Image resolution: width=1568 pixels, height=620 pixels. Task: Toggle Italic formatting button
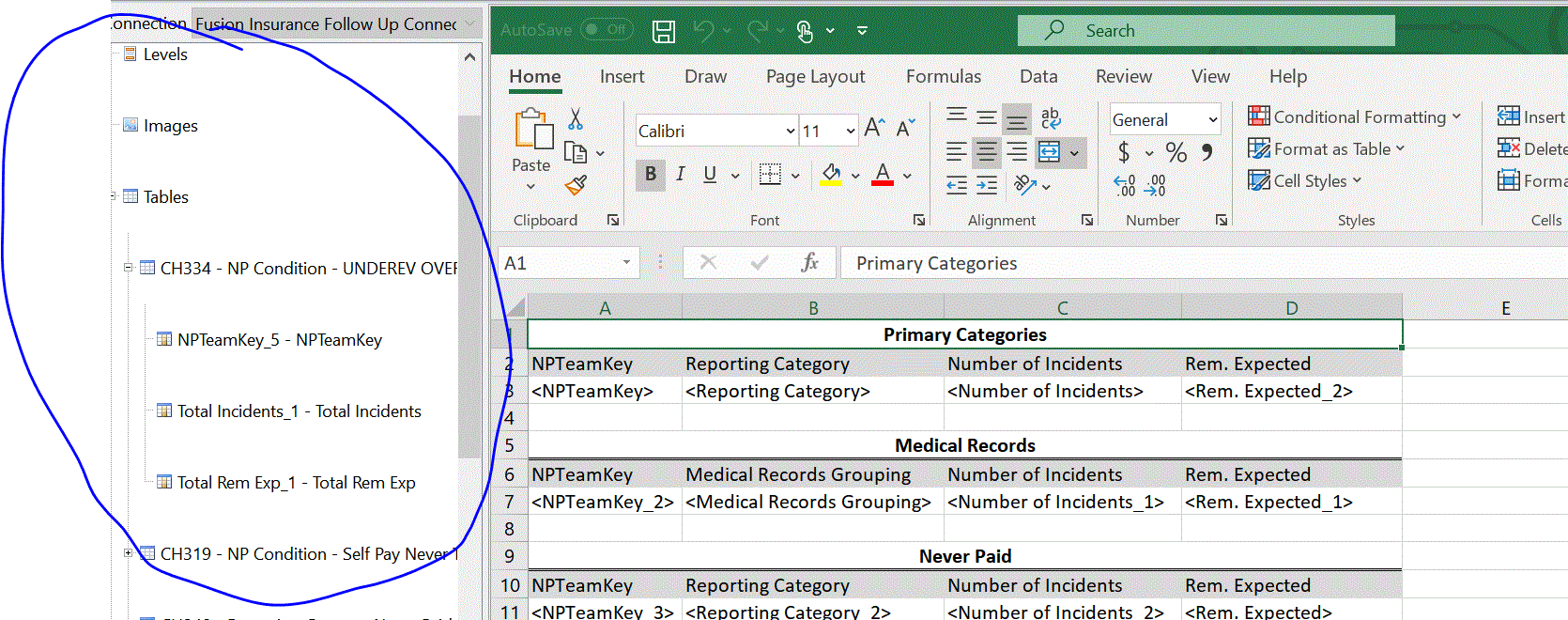tap(680, 175)
